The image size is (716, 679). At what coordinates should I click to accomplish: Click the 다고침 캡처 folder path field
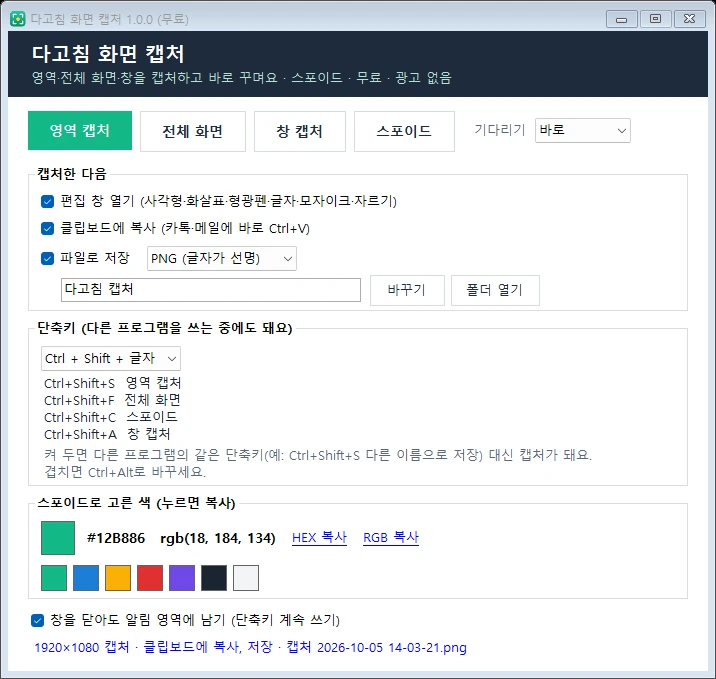211,289
